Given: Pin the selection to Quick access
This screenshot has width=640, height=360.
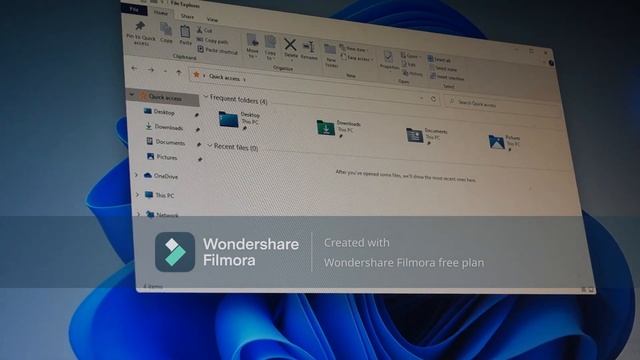Looking at the screenshot, I should point(140,33).
